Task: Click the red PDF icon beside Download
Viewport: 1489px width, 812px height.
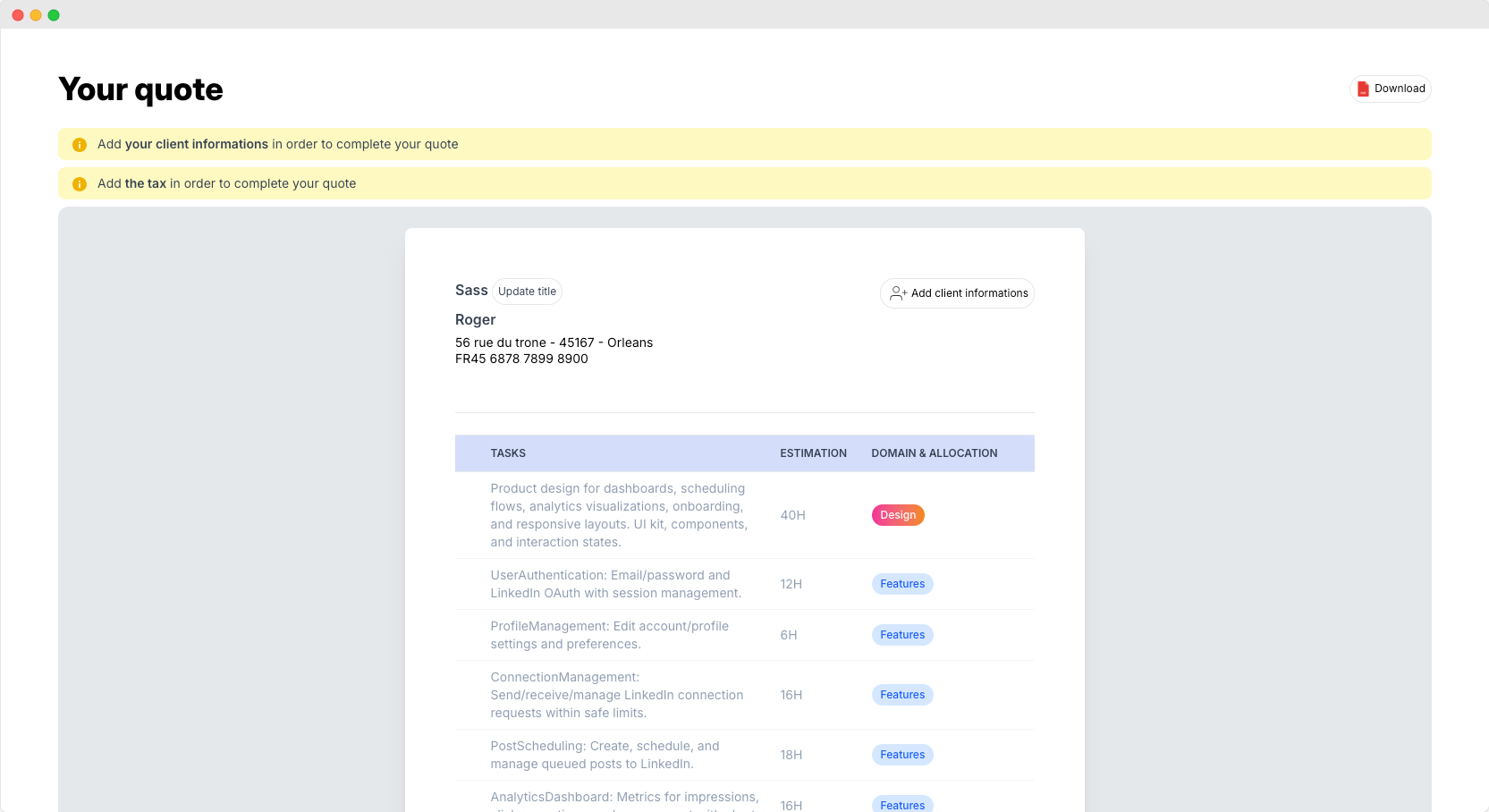Action: [x=1363, y=89]
